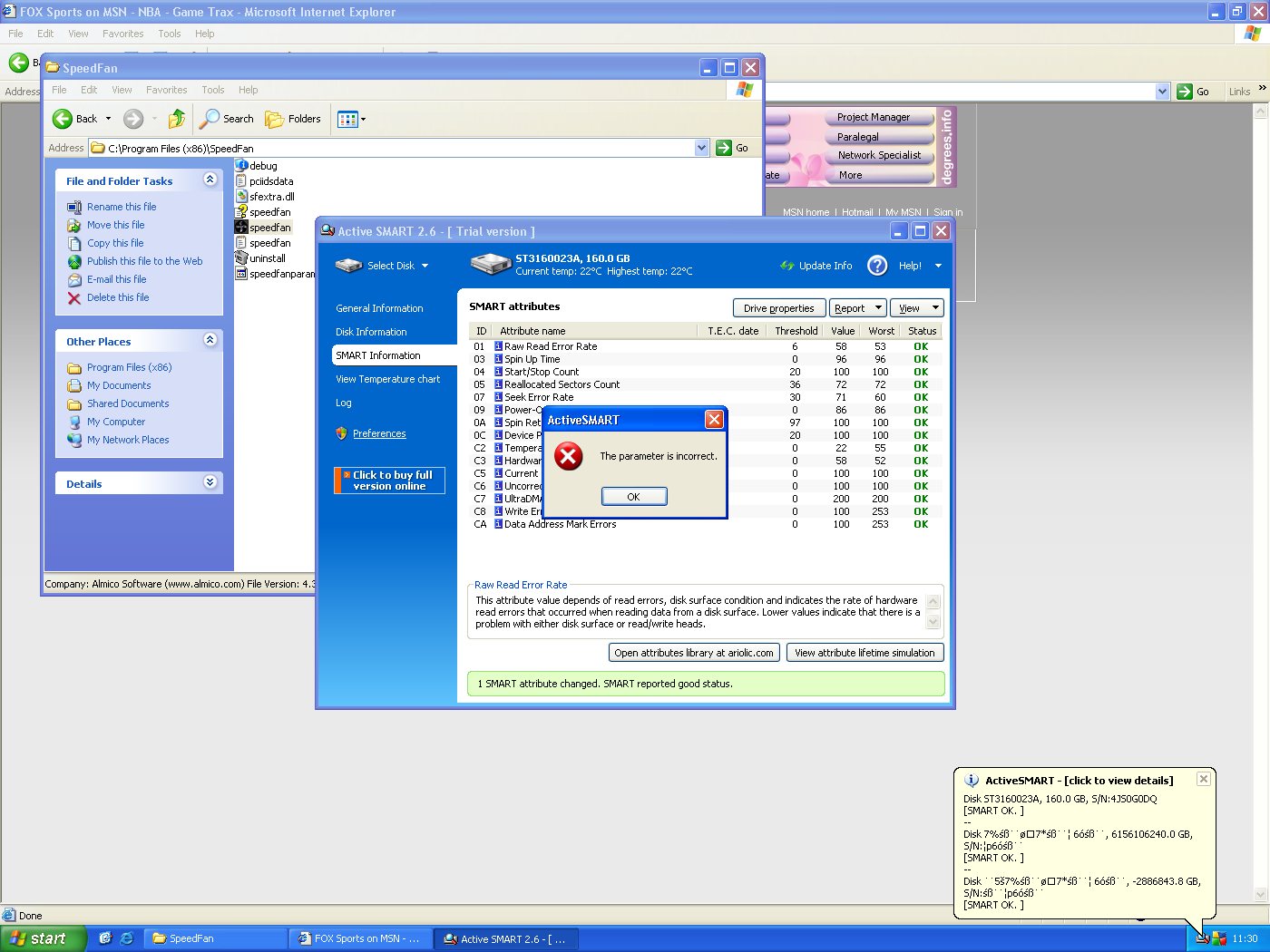The height and width of the screenshot is (952, 1270).
Task: Click the red error icon in dialog
Action: point(569,456)
